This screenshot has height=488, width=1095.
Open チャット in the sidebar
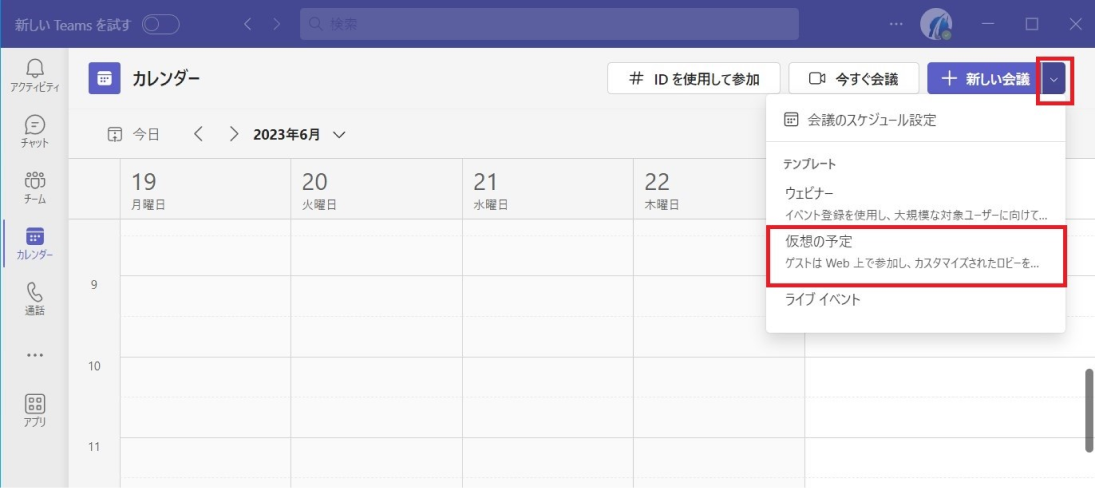coord(34,132)
